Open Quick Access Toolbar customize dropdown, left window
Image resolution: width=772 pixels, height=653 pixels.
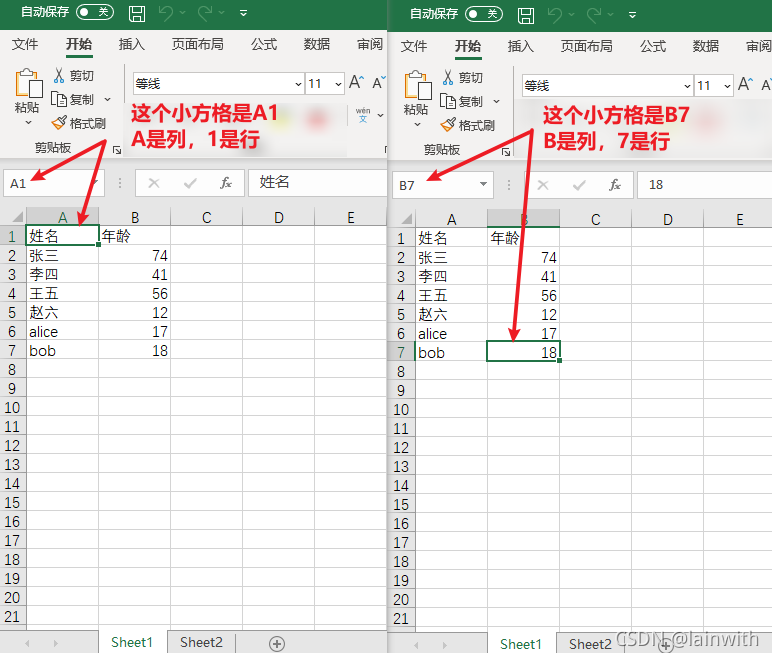point(243,13)
